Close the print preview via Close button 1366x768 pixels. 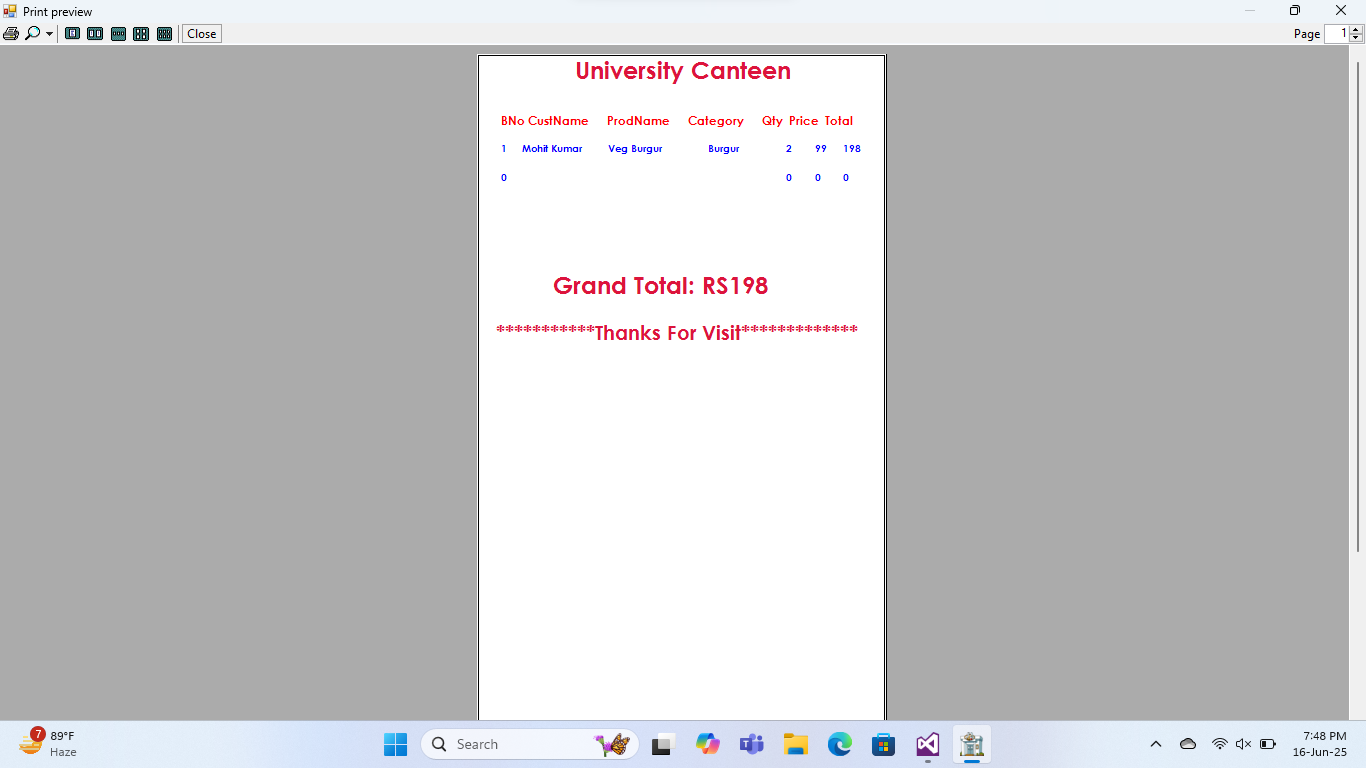tap(201, 34)
